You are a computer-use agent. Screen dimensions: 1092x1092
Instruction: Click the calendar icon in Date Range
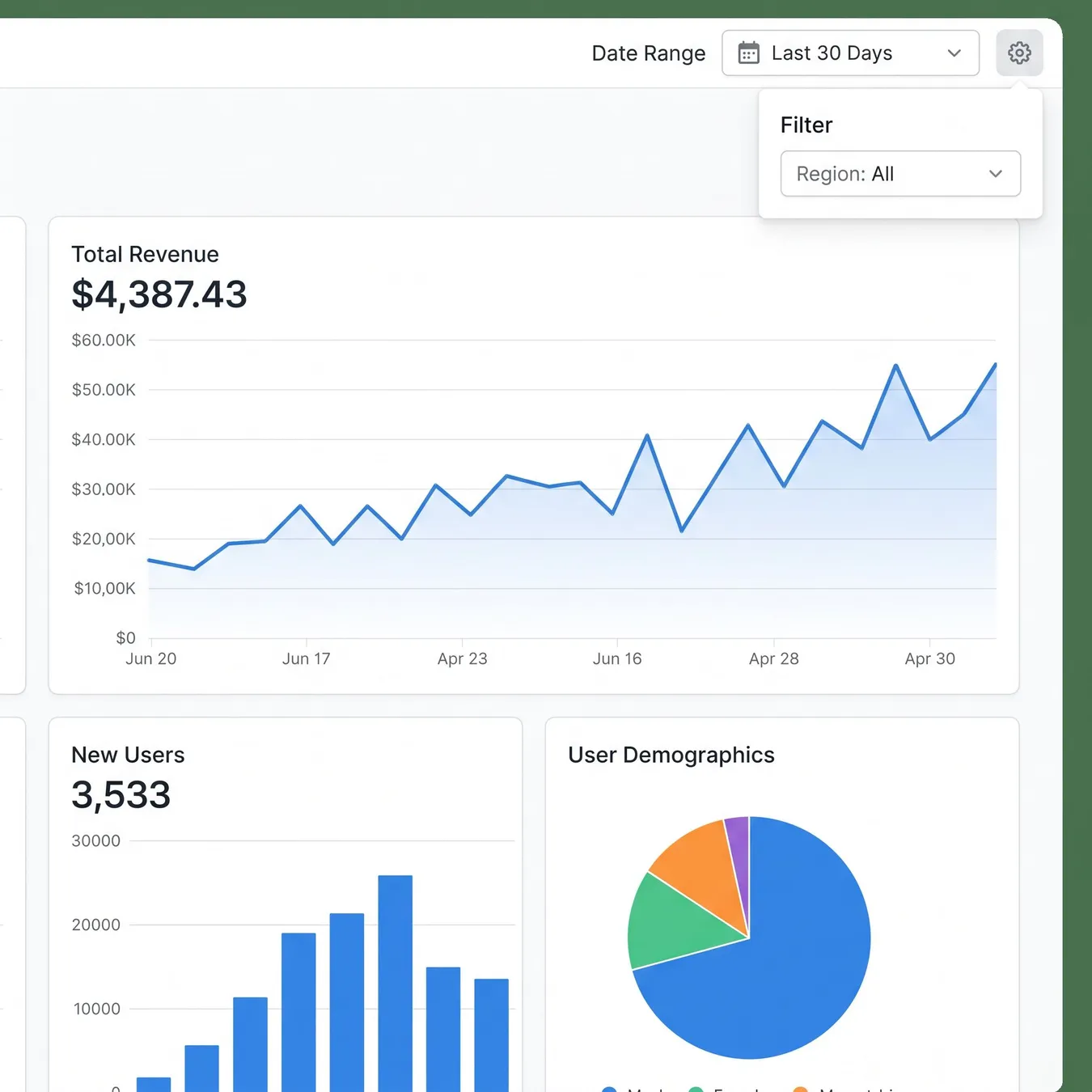click(749, 53)
